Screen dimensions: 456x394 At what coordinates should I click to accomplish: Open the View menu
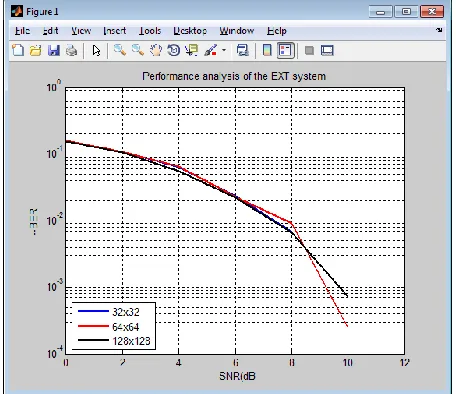[81, 31]
